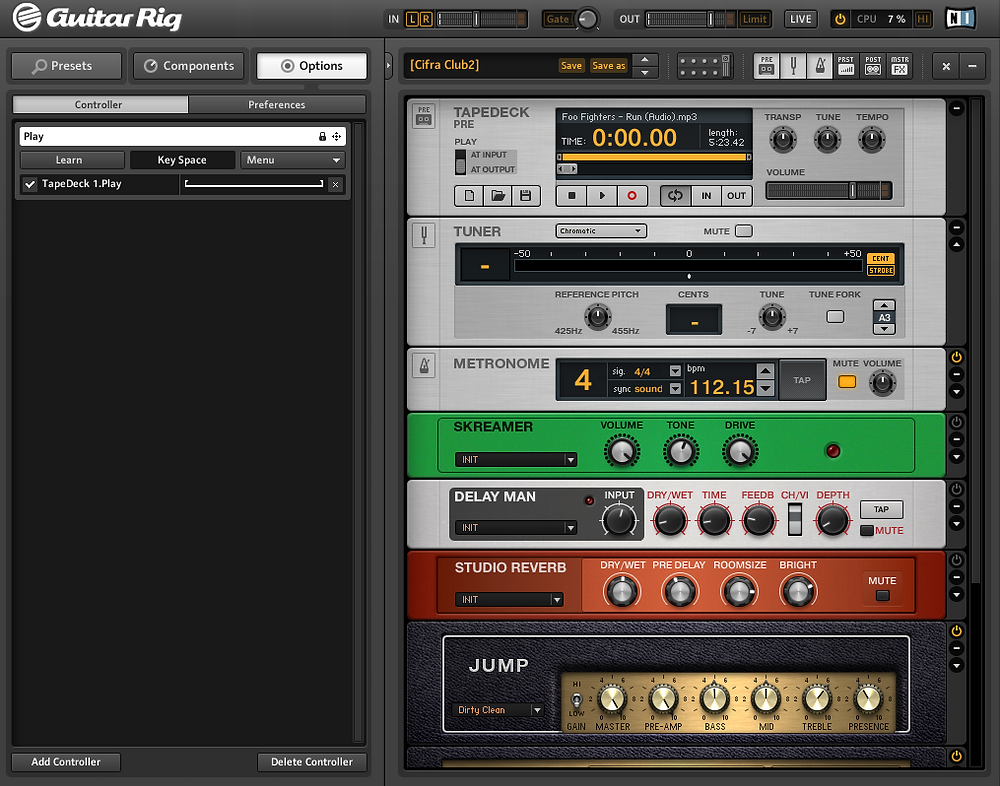Click the Tapedeck save disk icon

pyautogui.click(x=526, y=196)
